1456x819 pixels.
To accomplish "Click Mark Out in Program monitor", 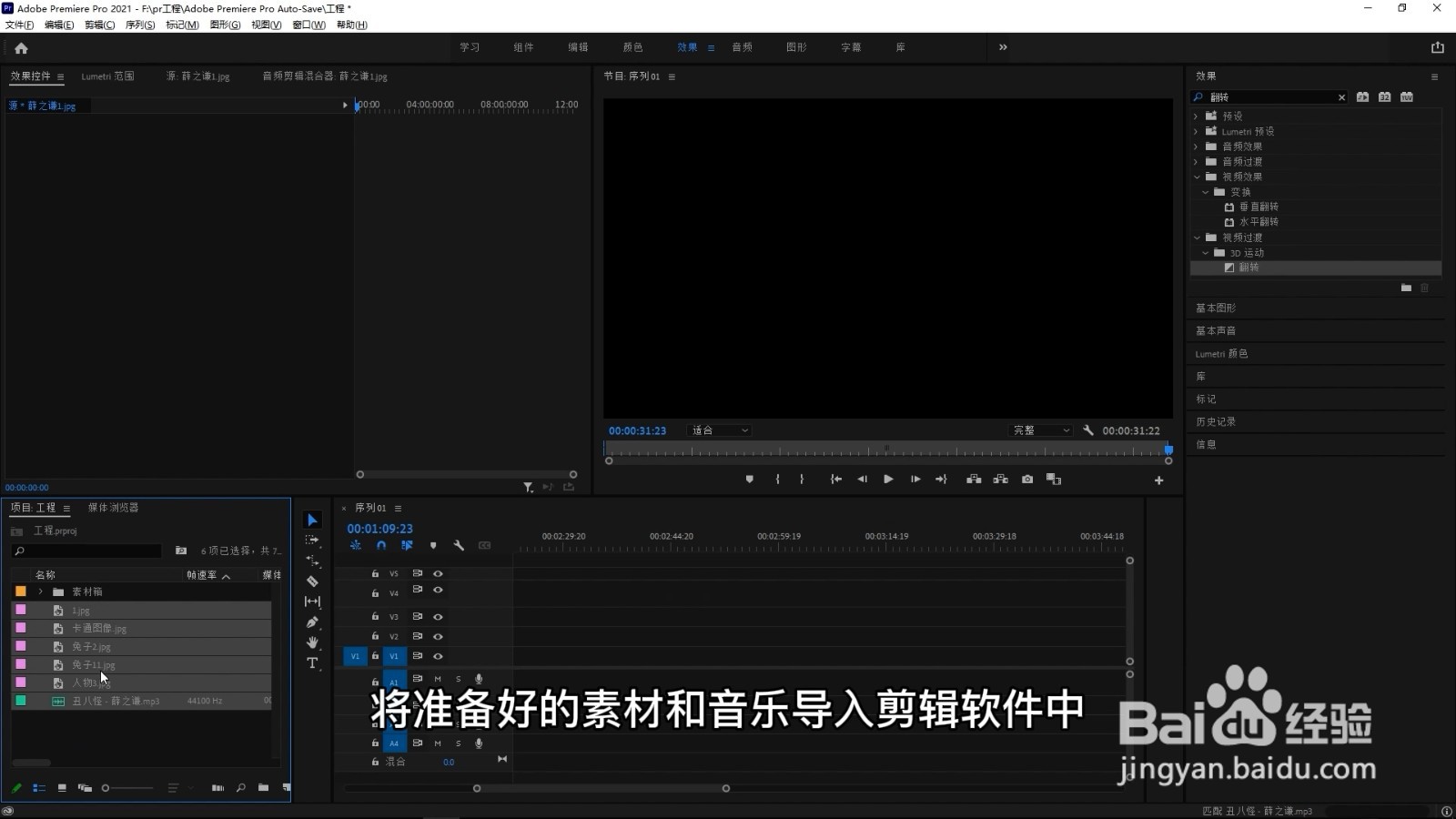I will 802,480.
